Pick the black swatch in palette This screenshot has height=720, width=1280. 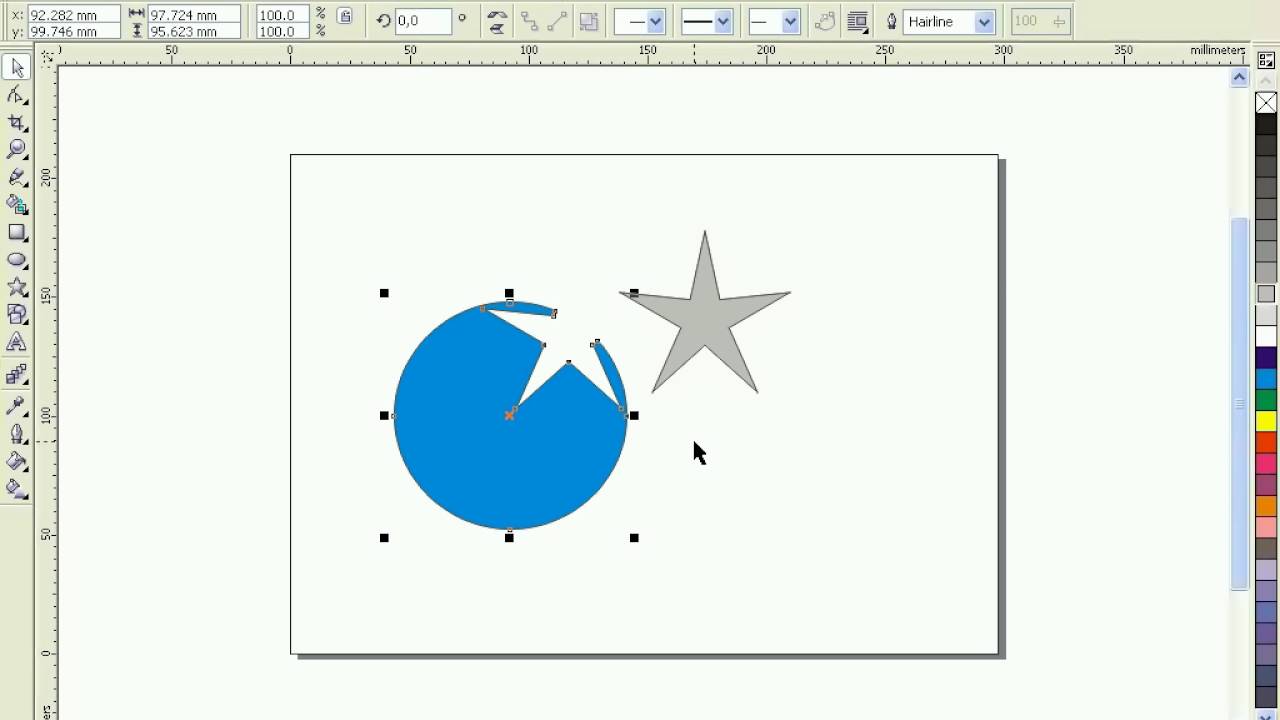[1266, 123]
